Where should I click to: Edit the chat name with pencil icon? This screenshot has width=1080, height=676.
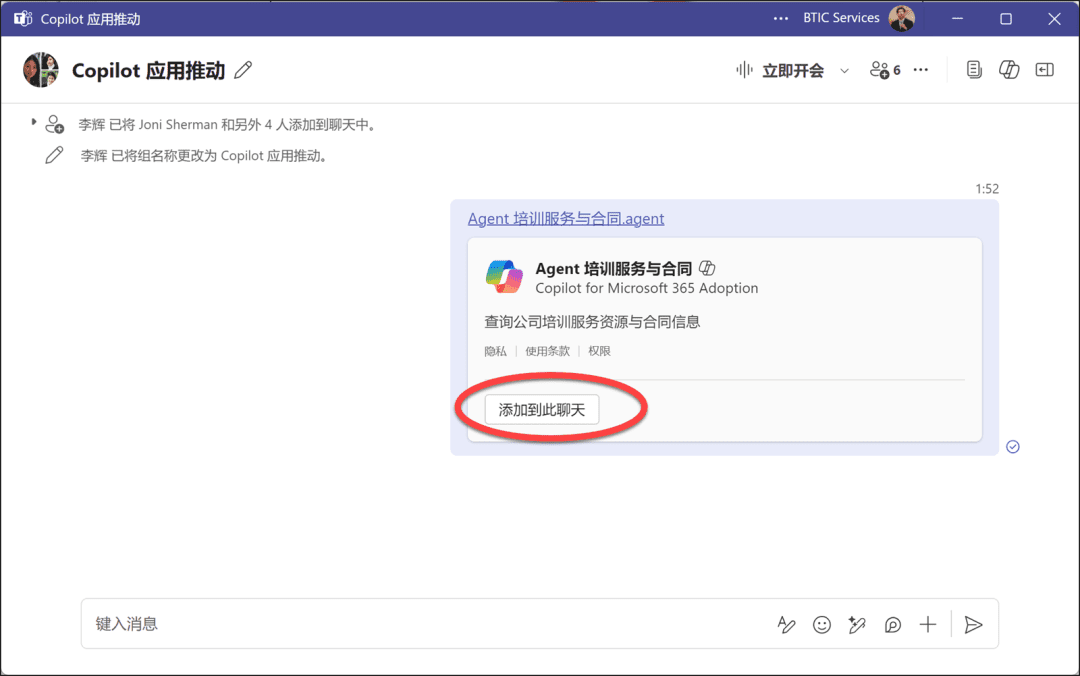coord(243,70)
